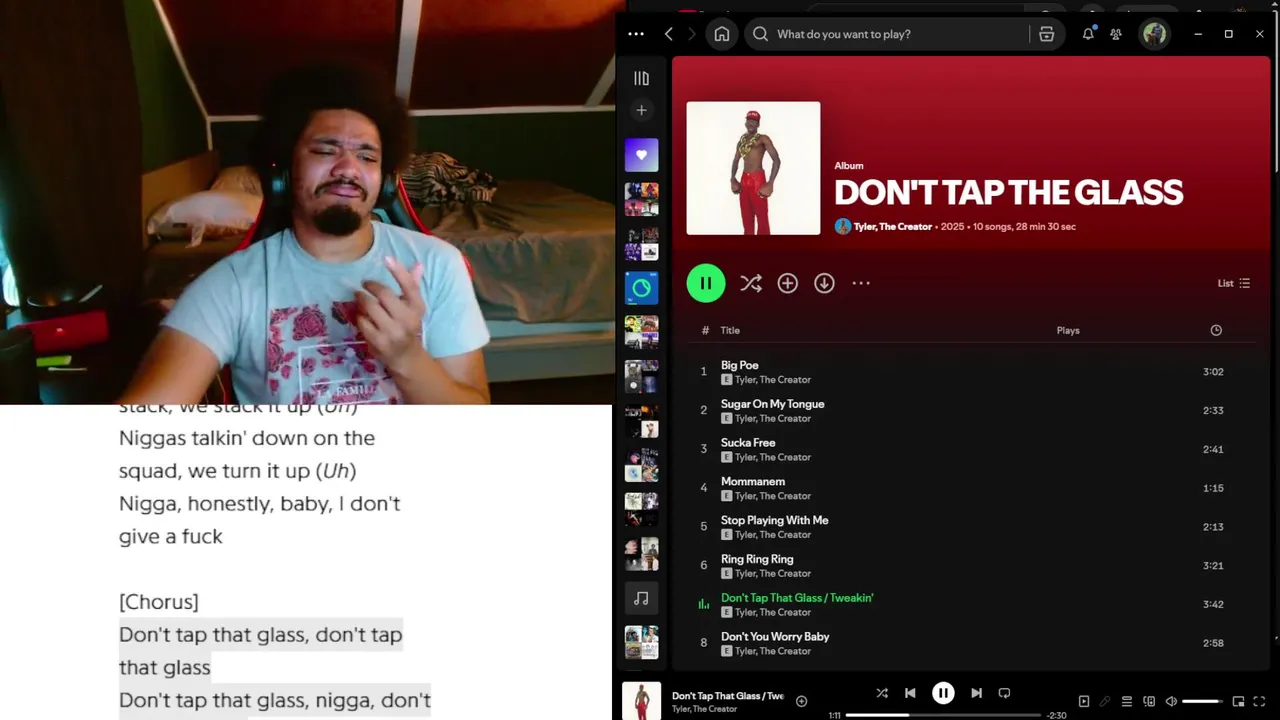Pause the album with the big green button

706,283
